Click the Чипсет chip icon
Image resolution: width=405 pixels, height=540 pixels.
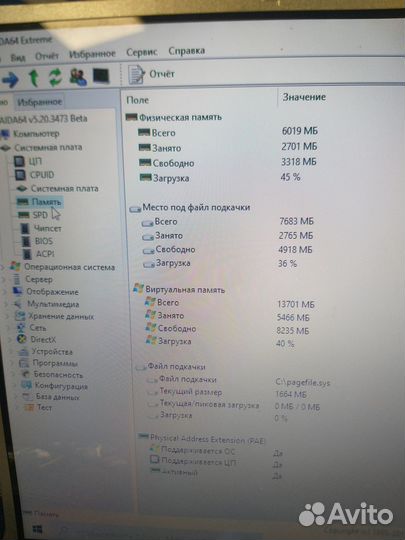pos(26,228)
